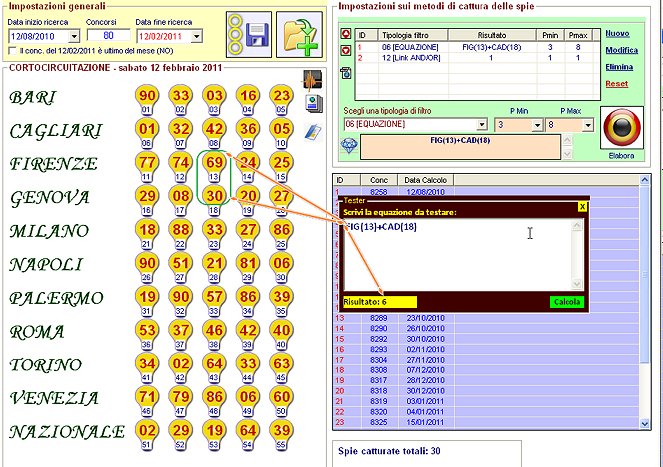663x467 pixels.
Task: Select result row 8304 dated 27/11/2010
Action: pyautogui.click(x=486, y=360)
